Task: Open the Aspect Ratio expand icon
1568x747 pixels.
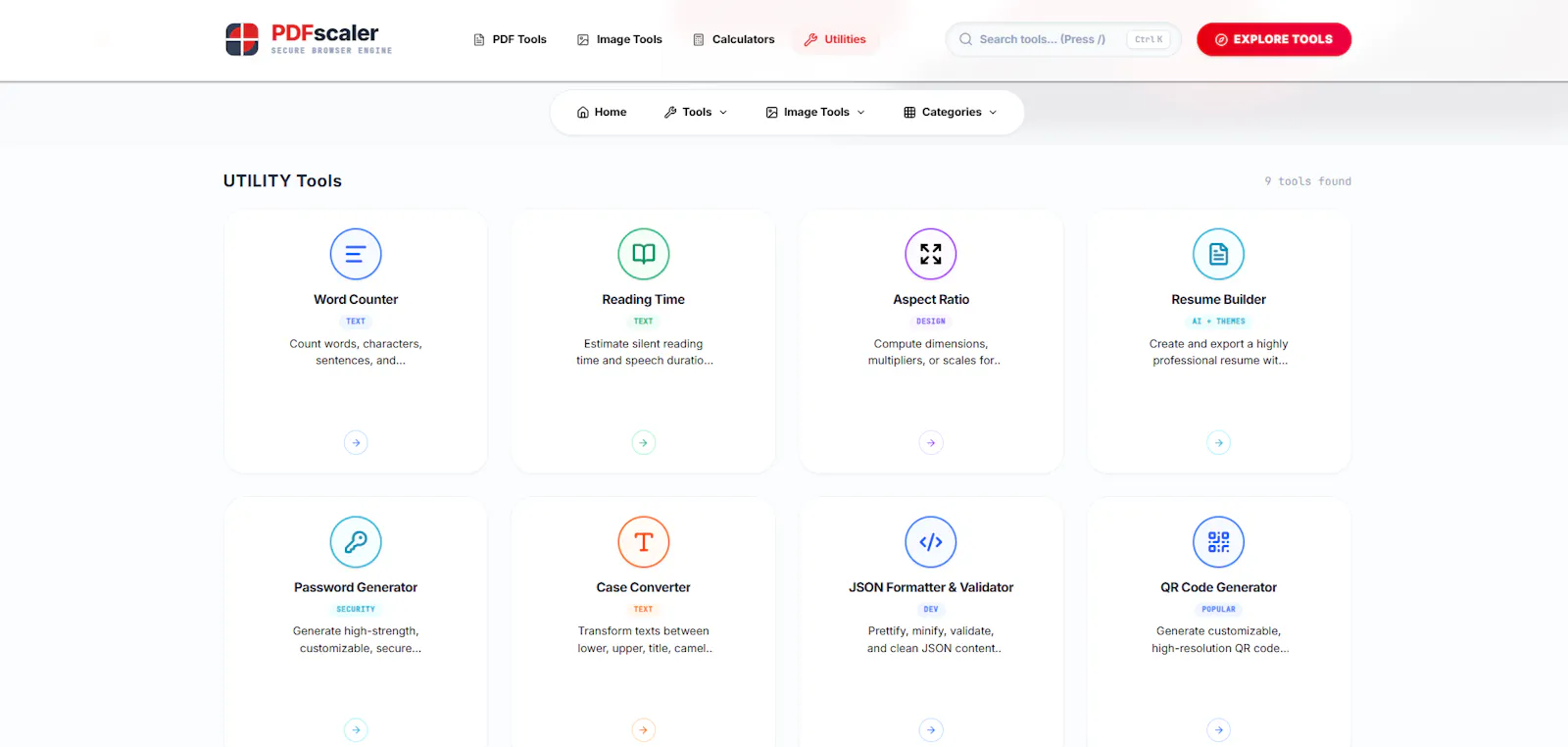Action: [x=931, y=254]
